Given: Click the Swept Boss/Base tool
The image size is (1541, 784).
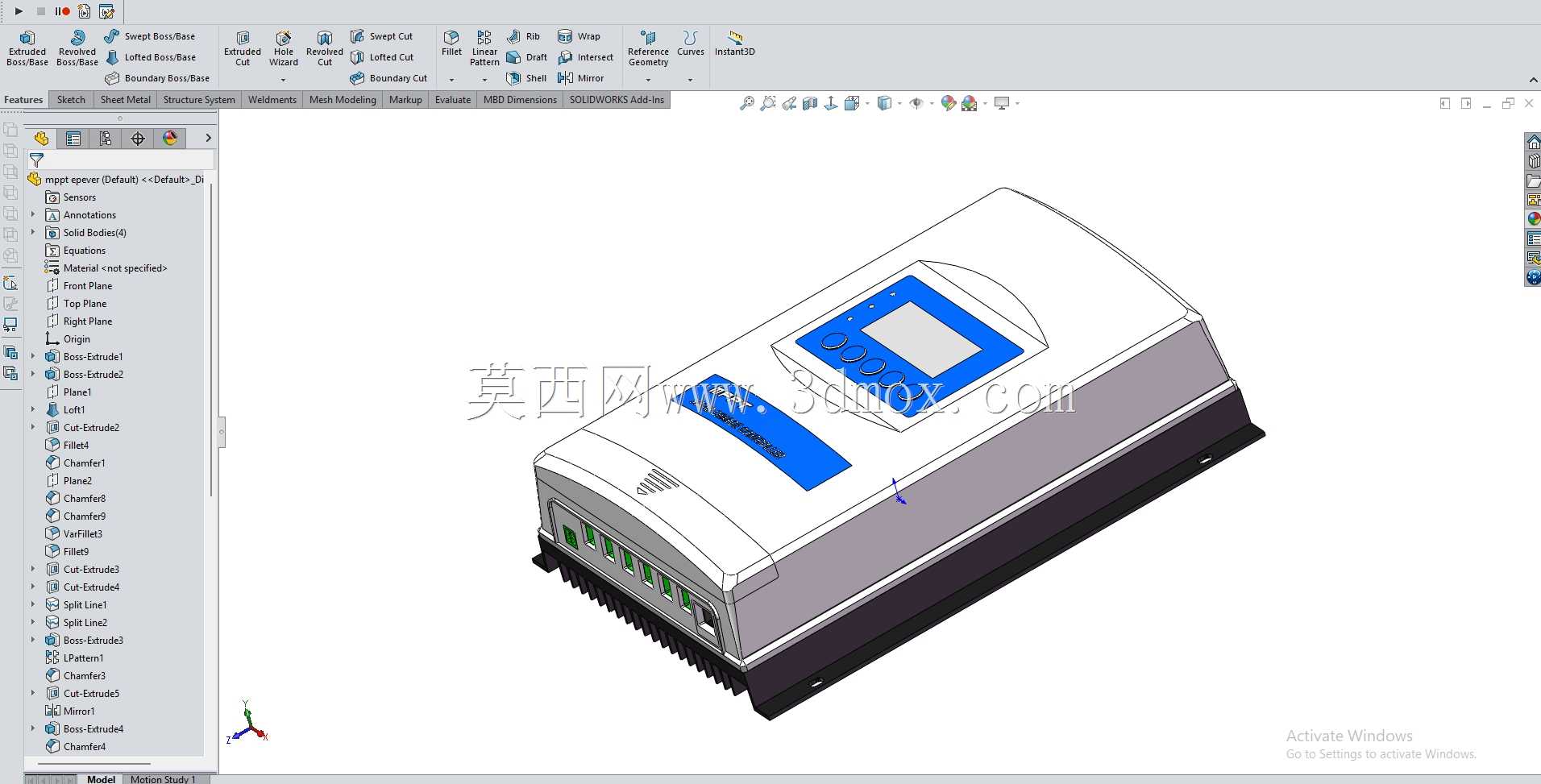Looking at the screenshot, I should pyautogui.click(x=150, y=36).
